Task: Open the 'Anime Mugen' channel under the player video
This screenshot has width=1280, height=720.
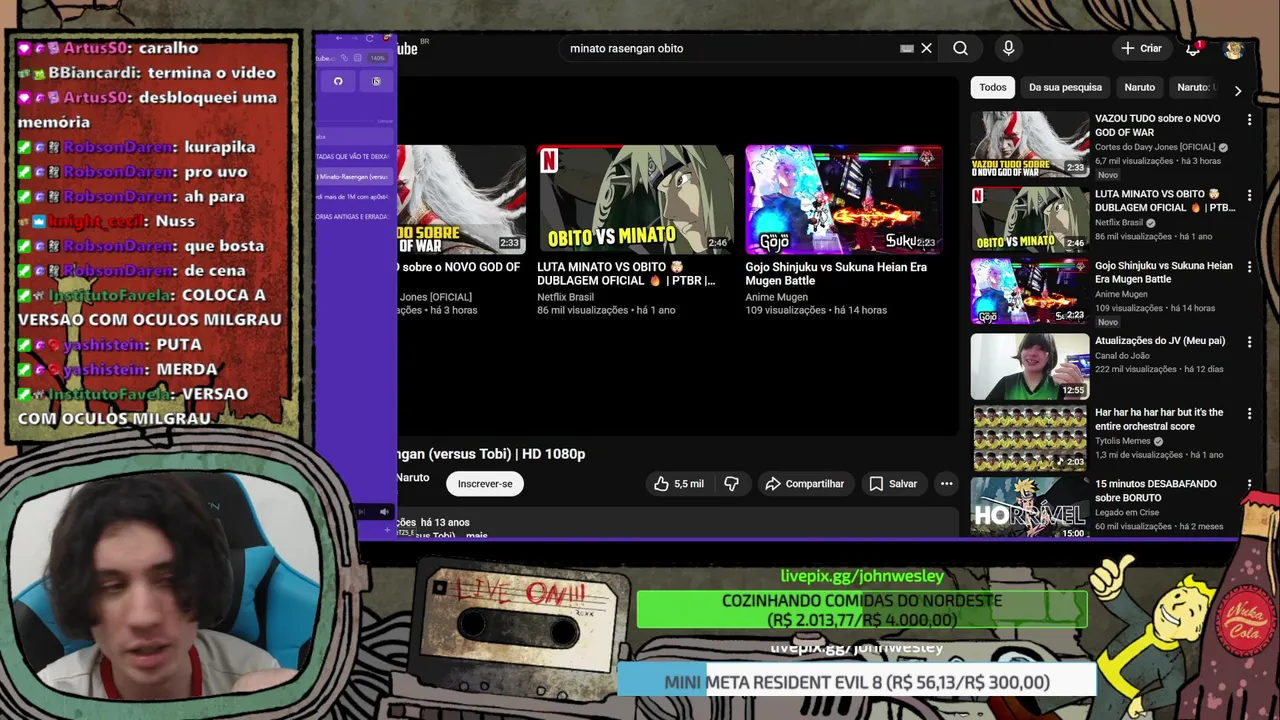Action: pos(776,297)
